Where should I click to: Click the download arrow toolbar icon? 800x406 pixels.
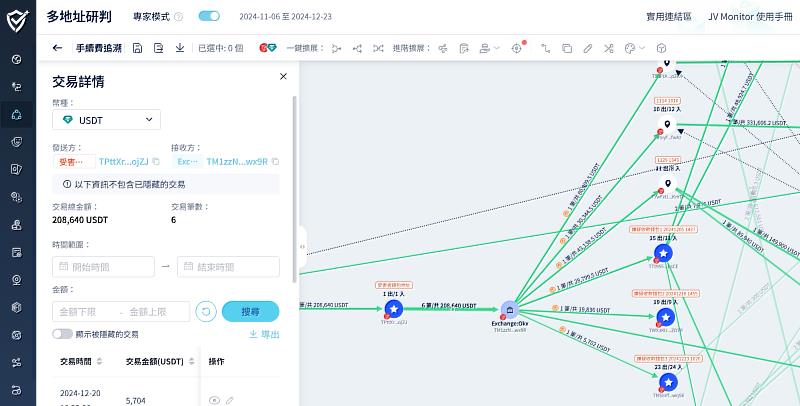(180, 48)
